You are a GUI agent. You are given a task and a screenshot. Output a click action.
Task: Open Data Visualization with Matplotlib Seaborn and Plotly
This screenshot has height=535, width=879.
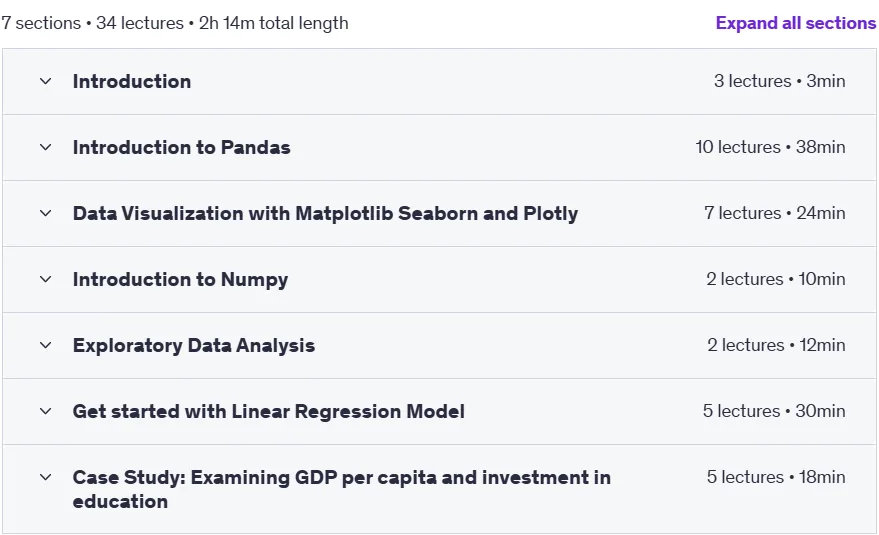pyautogui.click(x=325, y=214)
